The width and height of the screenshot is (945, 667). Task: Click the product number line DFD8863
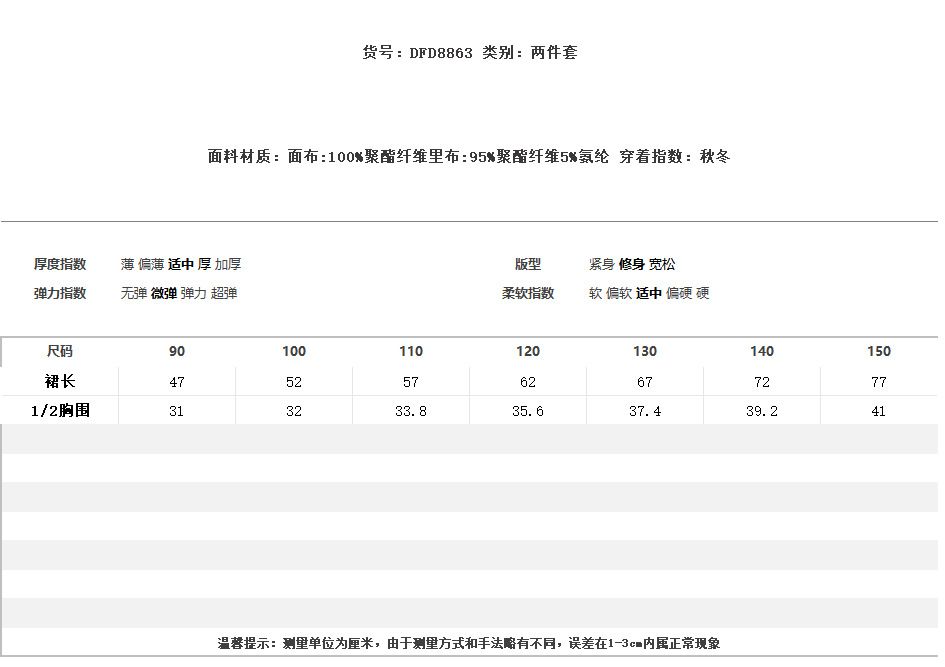coord(469,53)
